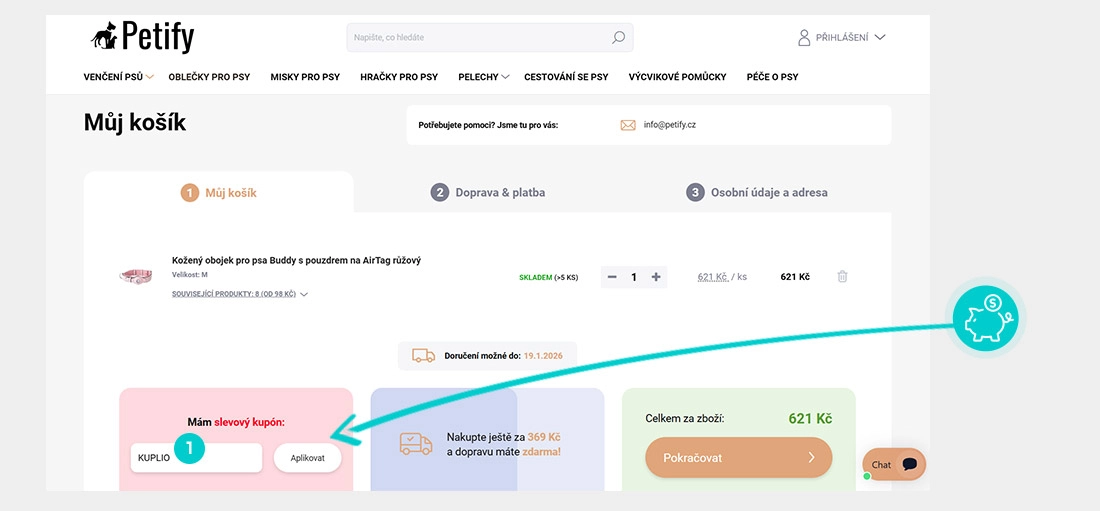Delete the item with the trash icon
1100x511 pixels.
843,277
